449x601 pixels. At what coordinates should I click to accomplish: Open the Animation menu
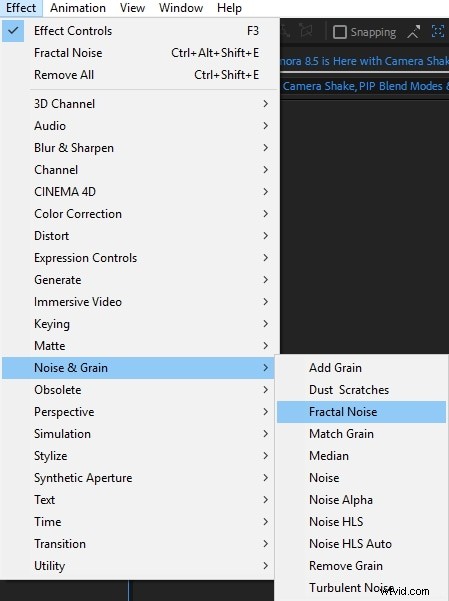[x=78, y=8]
